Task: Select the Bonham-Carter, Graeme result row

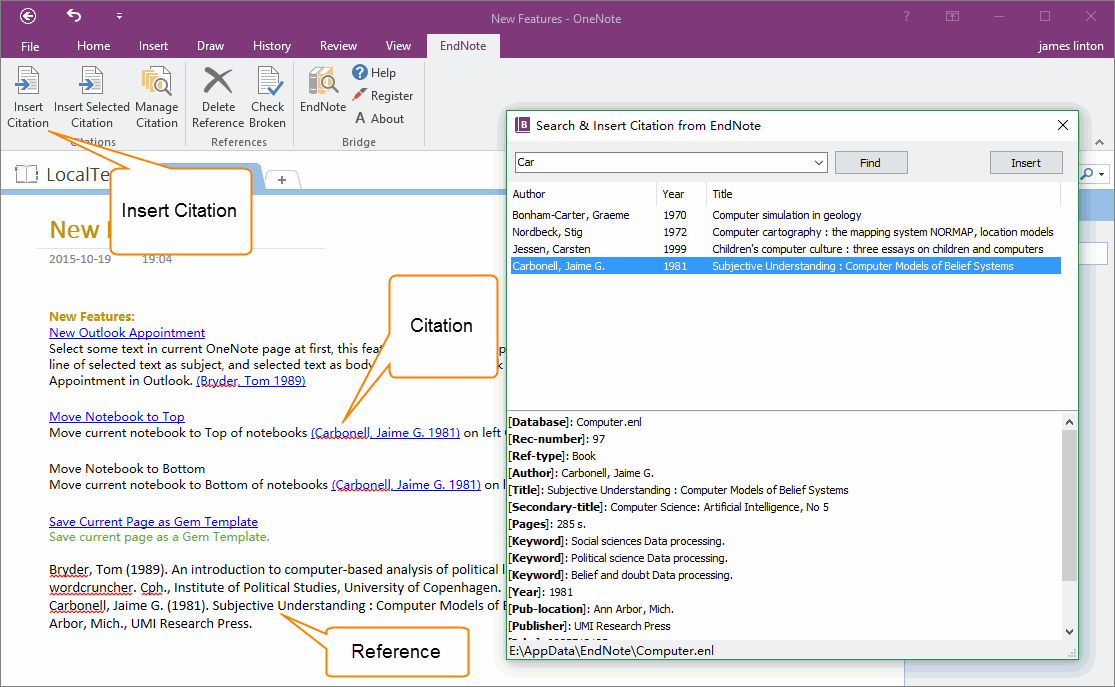Action: (x=786, y=215)
